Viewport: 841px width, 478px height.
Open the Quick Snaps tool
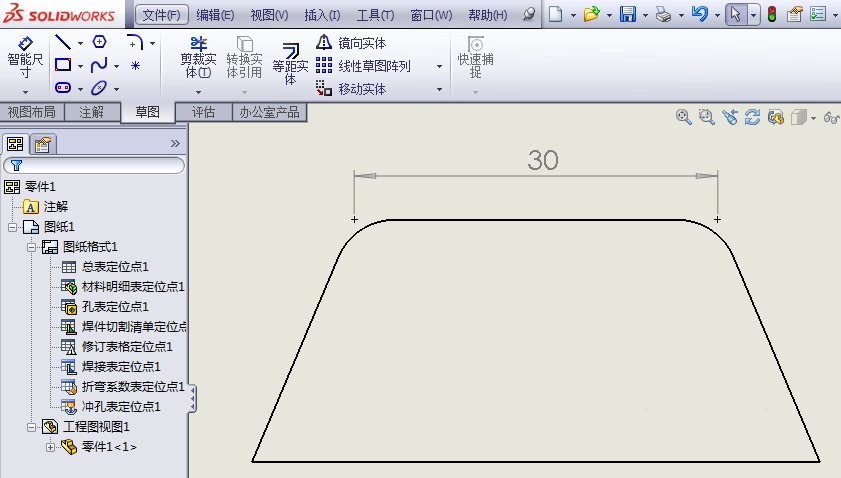[x=475, y=58]
